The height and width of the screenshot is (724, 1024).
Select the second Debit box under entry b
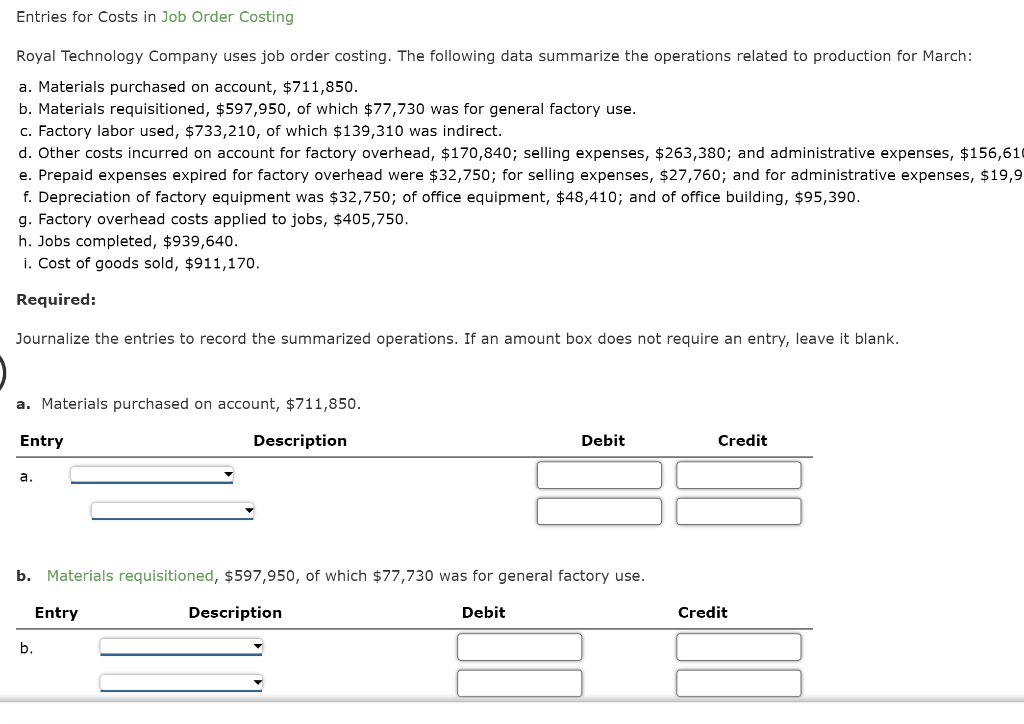click(519, 683)
